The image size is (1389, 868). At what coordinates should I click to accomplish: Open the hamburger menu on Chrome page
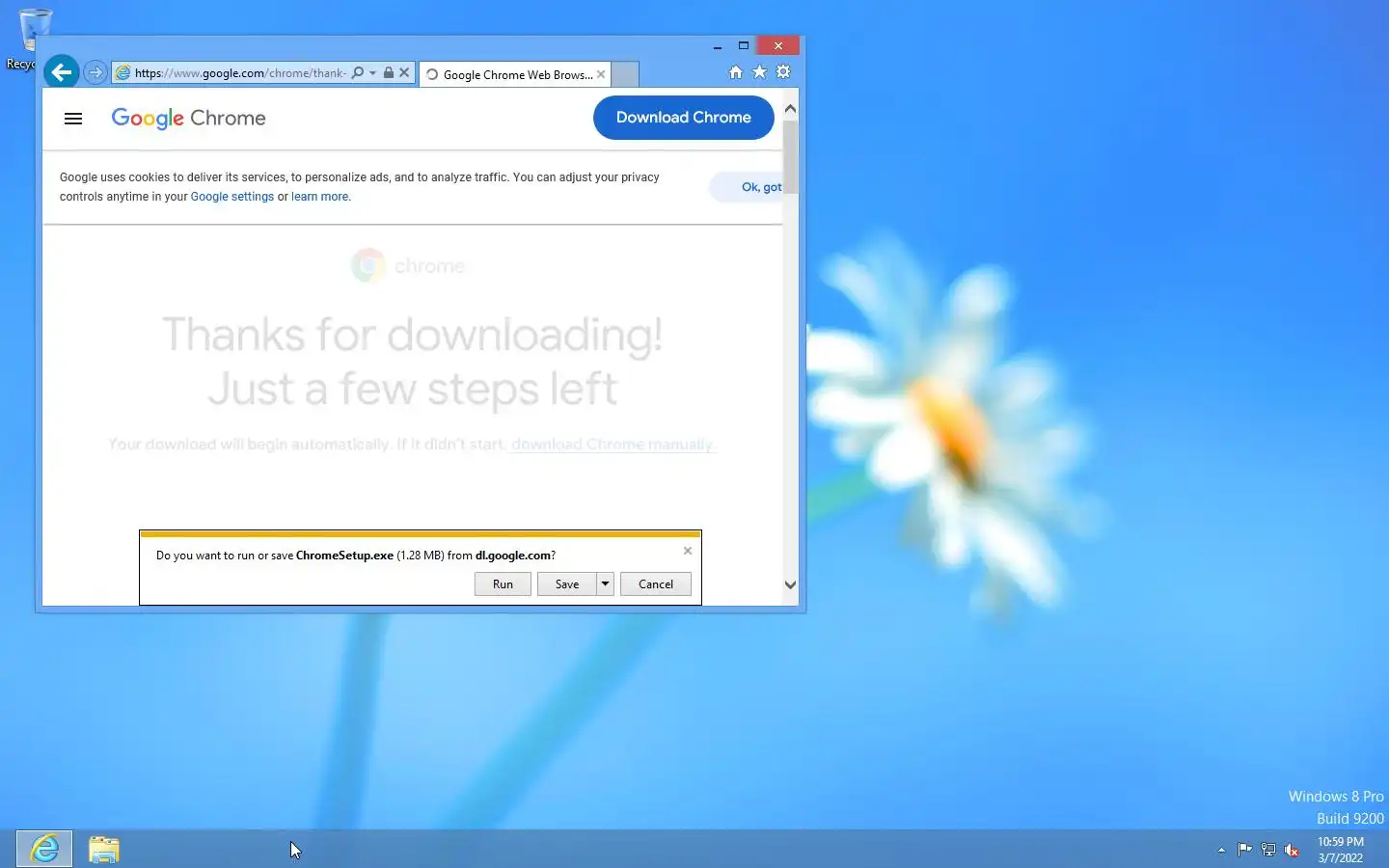click(x=73, y=119)
